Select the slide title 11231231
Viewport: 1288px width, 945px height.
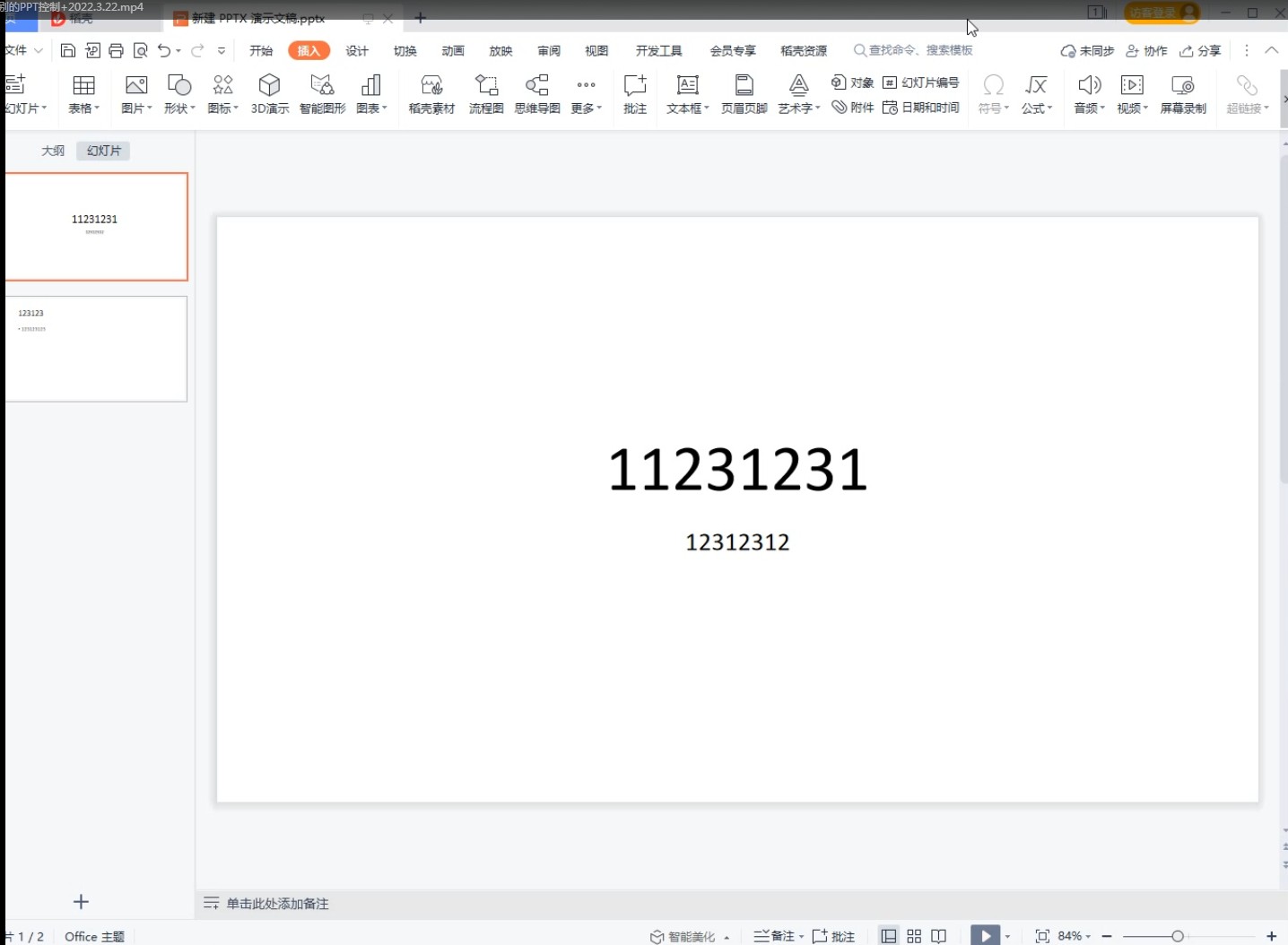coord(737,469)
